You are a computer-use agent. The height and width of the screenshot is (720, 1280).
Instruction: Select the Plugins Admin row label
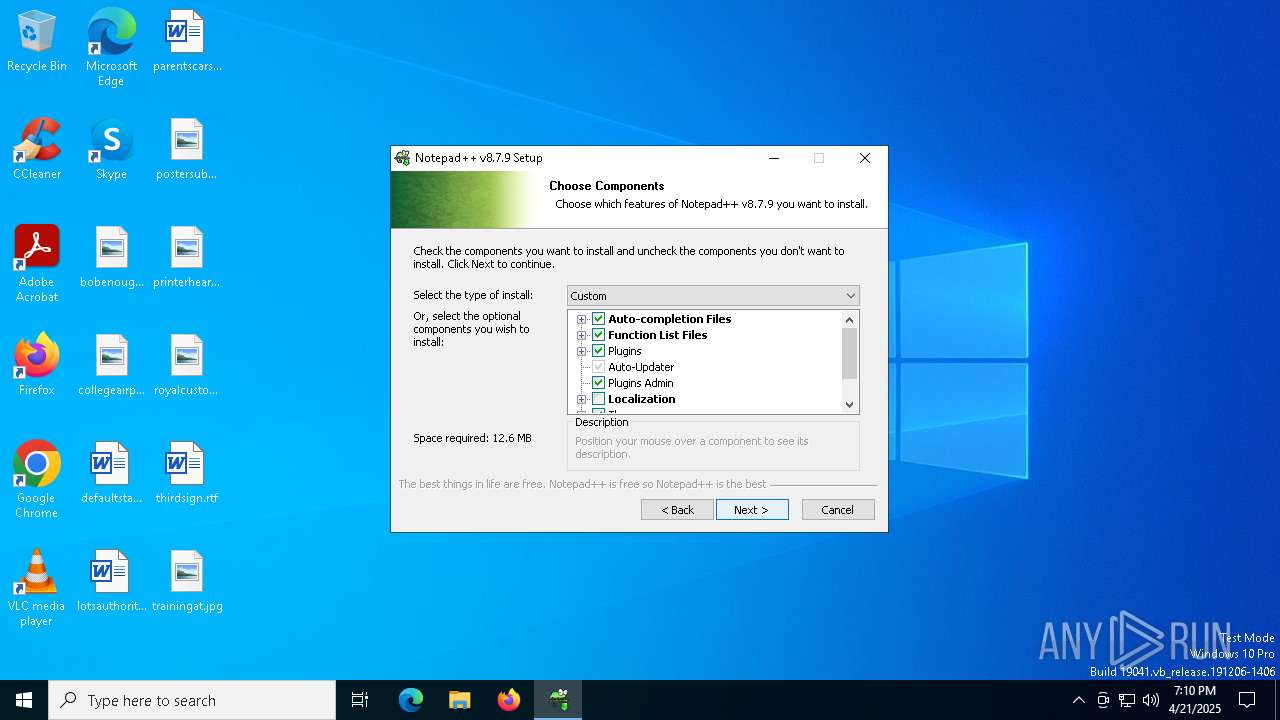[x=641, y=383]
